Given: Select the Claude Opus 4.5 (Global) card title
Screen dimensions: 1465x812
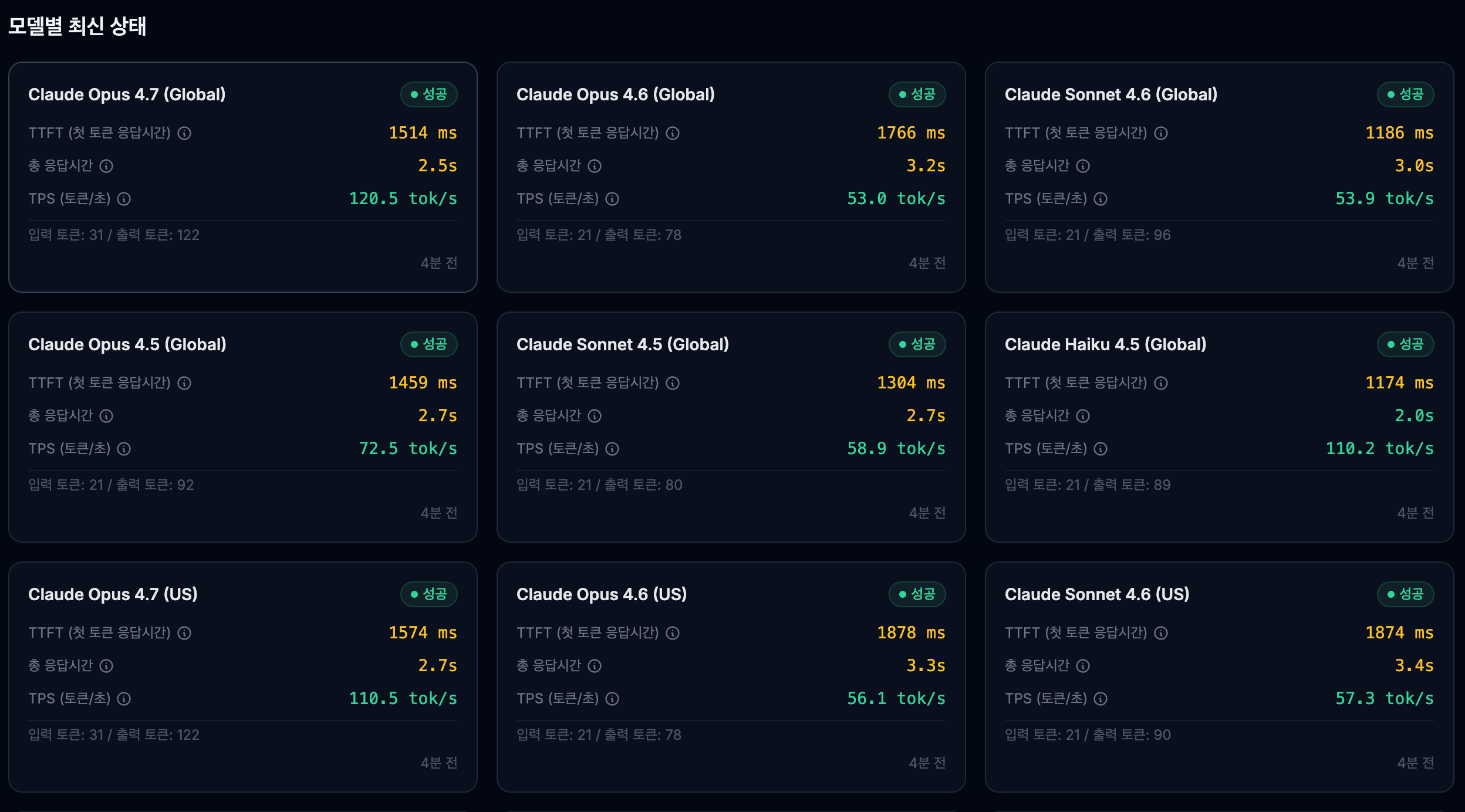Looking at the screenshot, I should pos(127,344).
